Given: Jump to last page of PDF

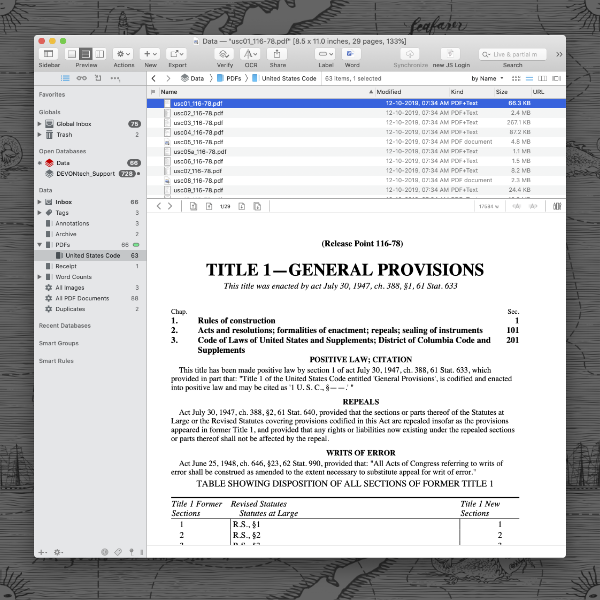Looking at the screenshot, I should click(x=257, y=207).
